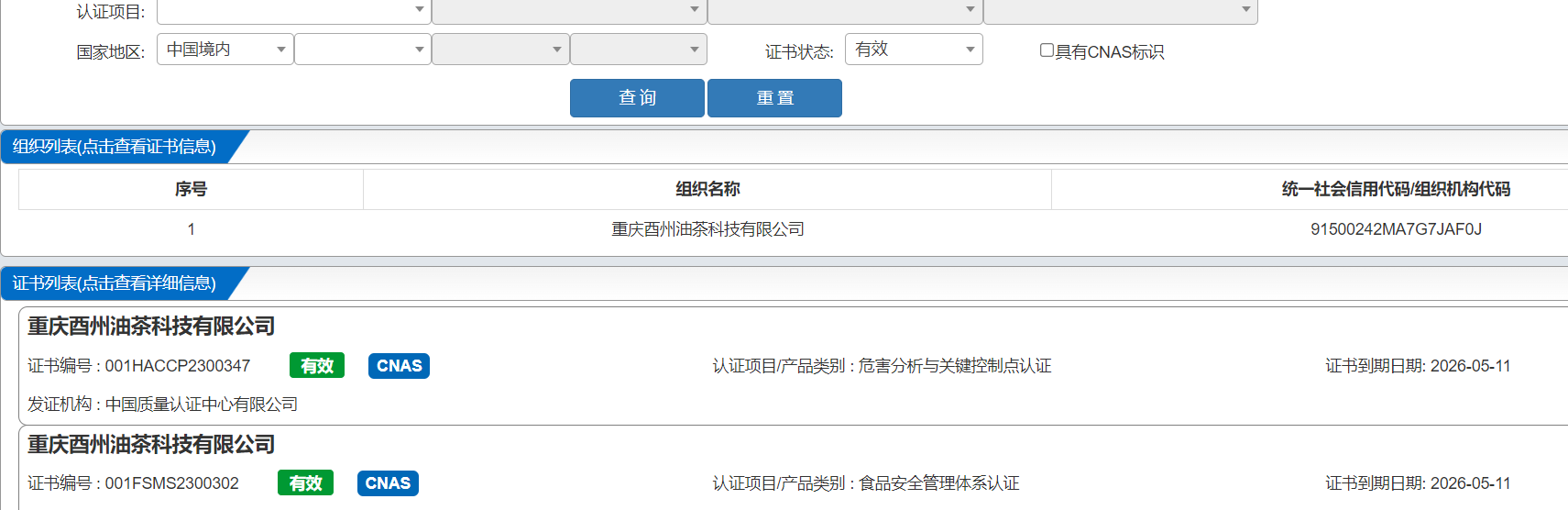Click certificate number 001FSMS2300302
Viewport: 1568px width, 510px height.
[171, 483]
